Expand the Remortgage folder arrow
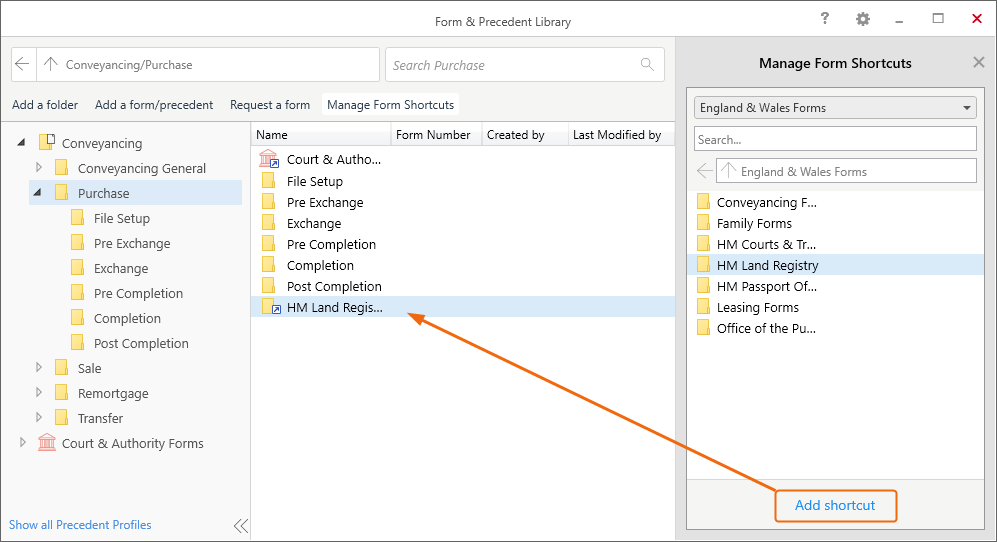The height and width of the screenshot is (542, 997). [39, 393]
